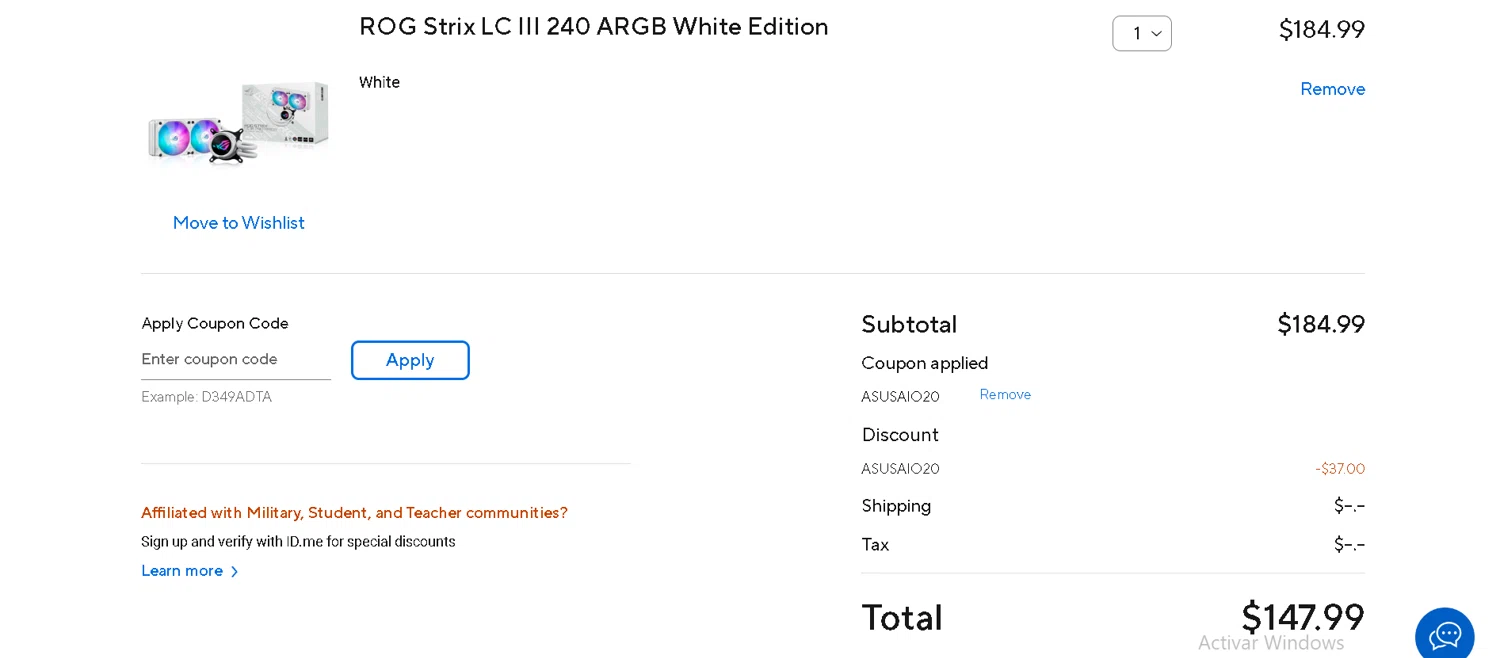
Task: Click the ROG Strix cooler product image
Action: click(238, 123)
